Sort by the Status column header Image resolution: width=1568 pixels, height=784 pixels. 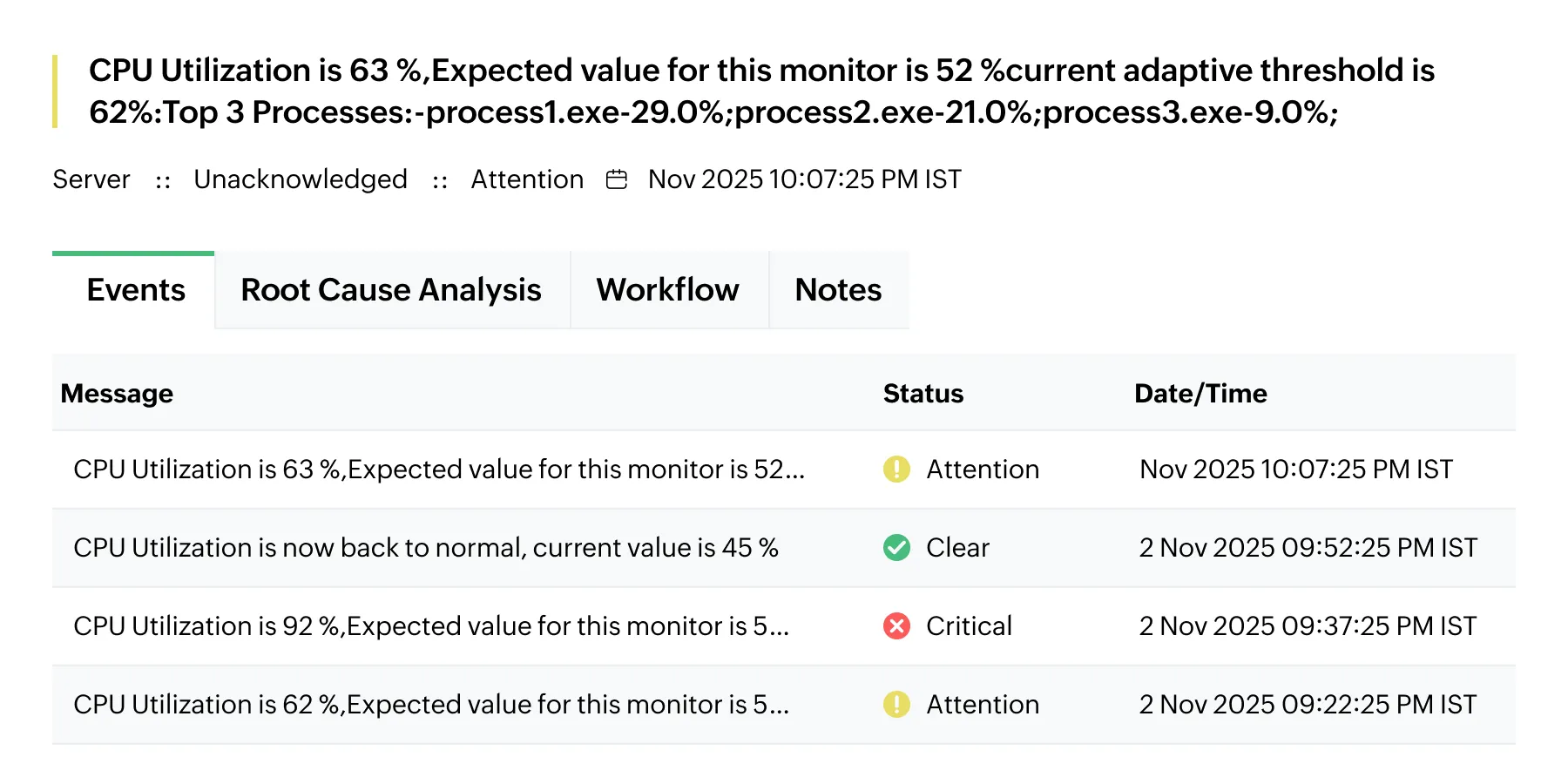pyautogui.click(x=923, y=393)
